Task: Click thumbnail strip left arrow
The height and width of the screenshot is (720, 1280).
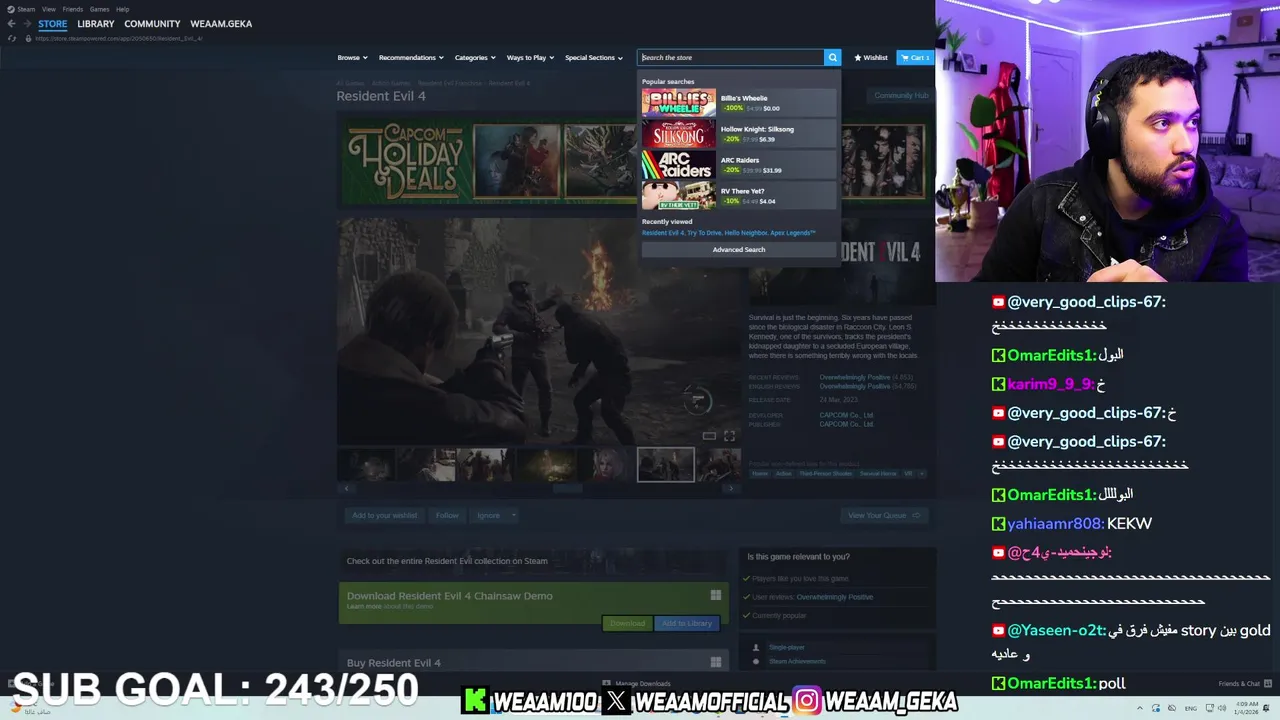Action: [x=346, y=488]
